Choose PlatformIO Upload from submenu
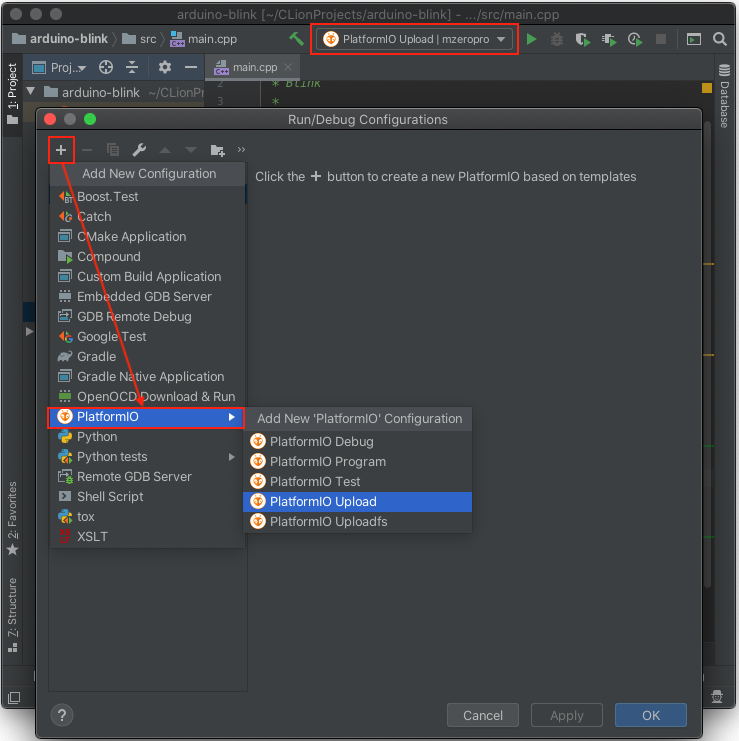The height and width of the screenshot is (741, 739). [x=357, y=502]
